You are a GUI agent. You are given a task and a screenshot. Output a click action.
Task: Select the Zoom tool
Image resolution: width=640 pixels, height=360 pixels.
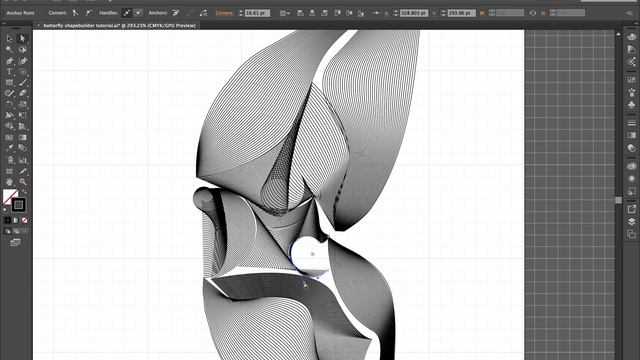tap(23, 182)
